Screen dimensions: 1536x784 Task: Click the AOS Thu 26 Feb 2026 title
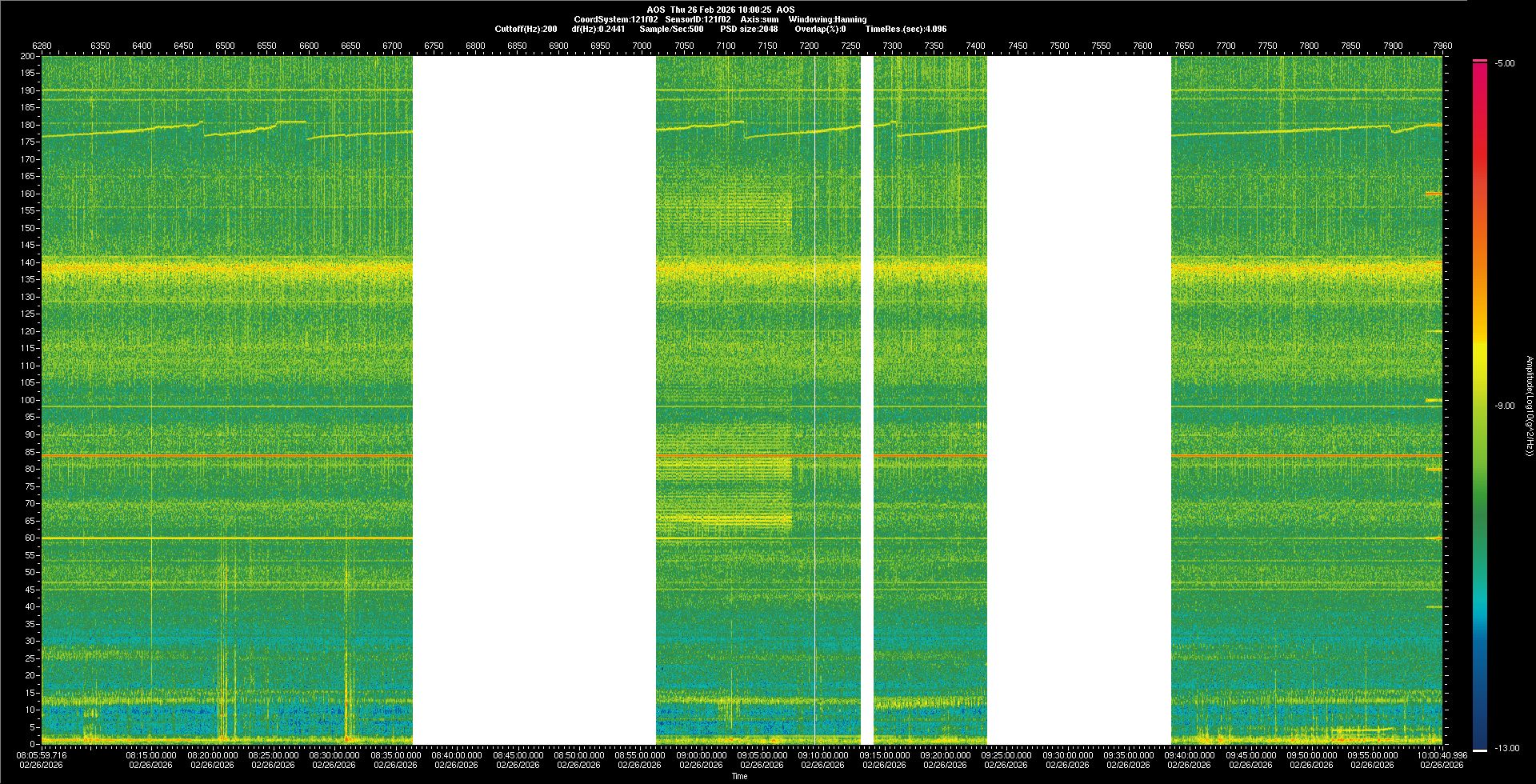click(x=720, y=10)
